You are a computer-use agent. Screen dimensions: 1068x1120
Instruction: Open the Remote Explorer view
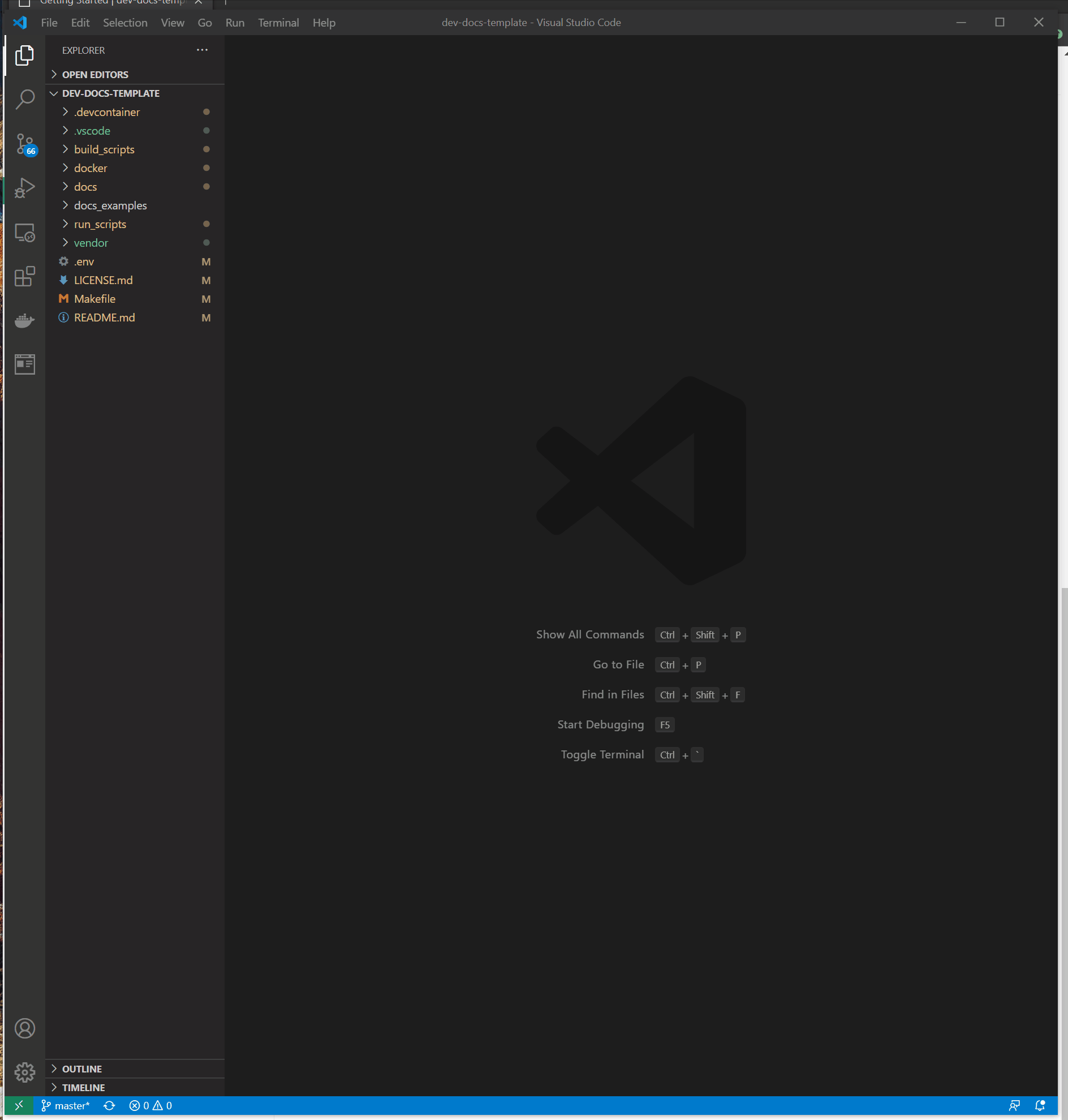pos(24,233)
